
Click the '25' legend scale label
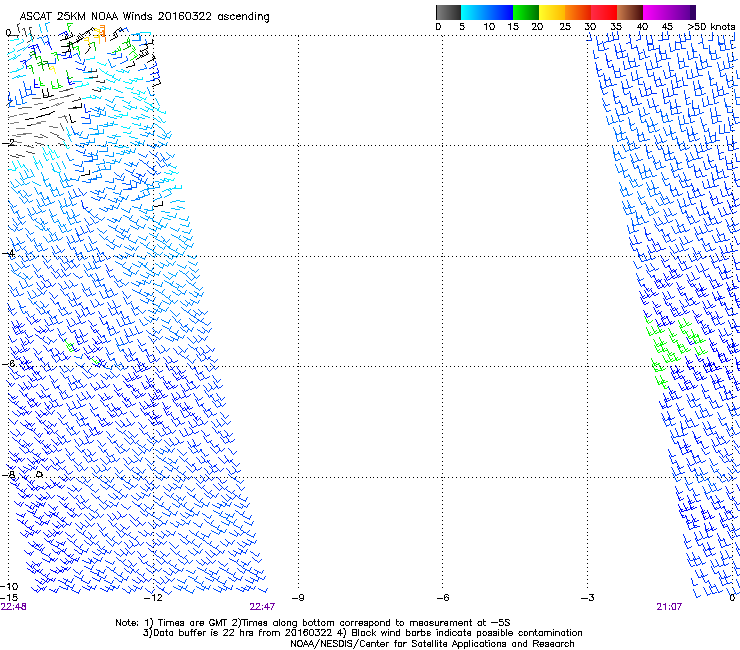point(565,26)
